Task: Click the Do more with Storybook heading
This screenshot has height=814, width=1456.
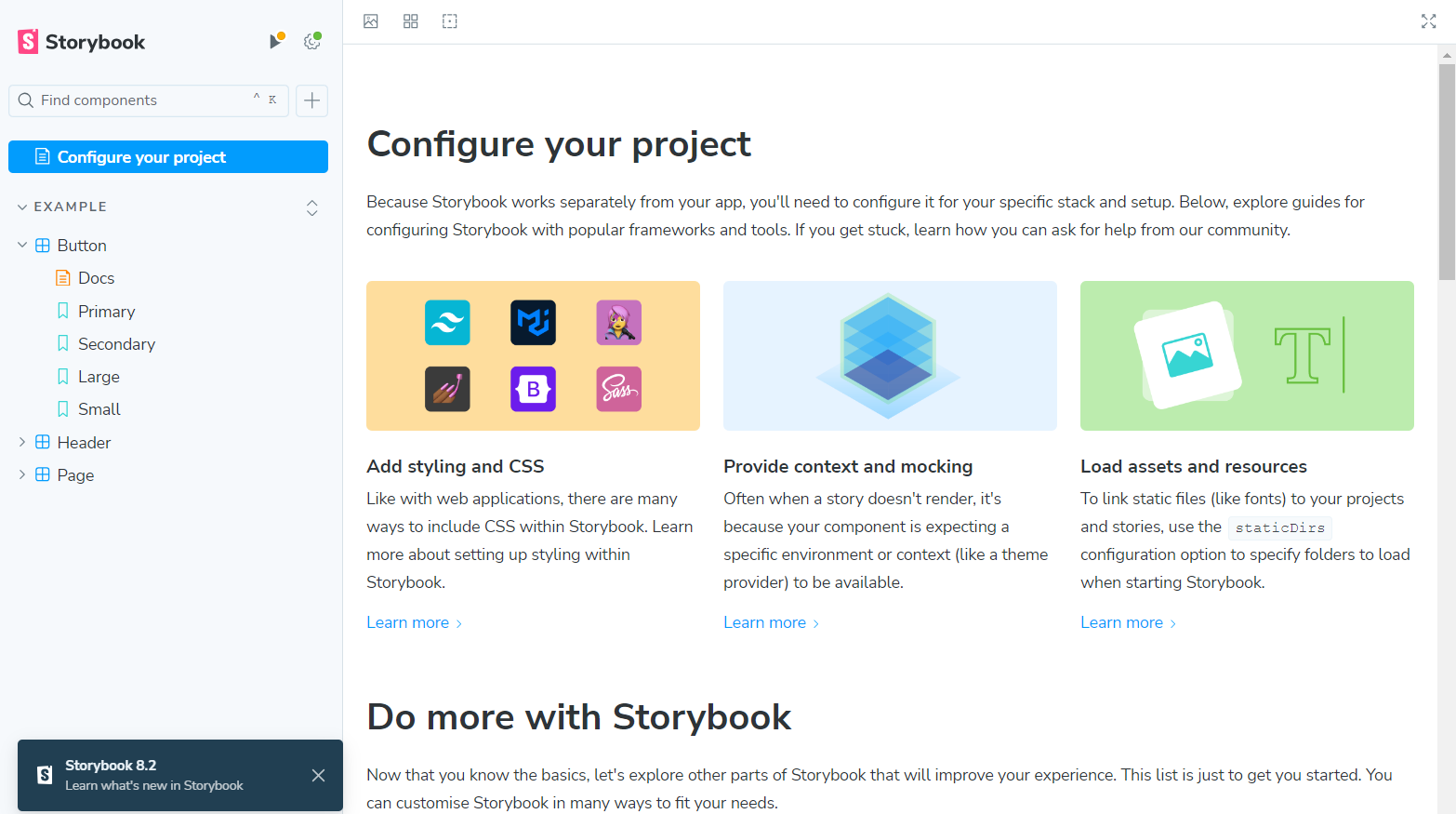Action: point(579,717)
